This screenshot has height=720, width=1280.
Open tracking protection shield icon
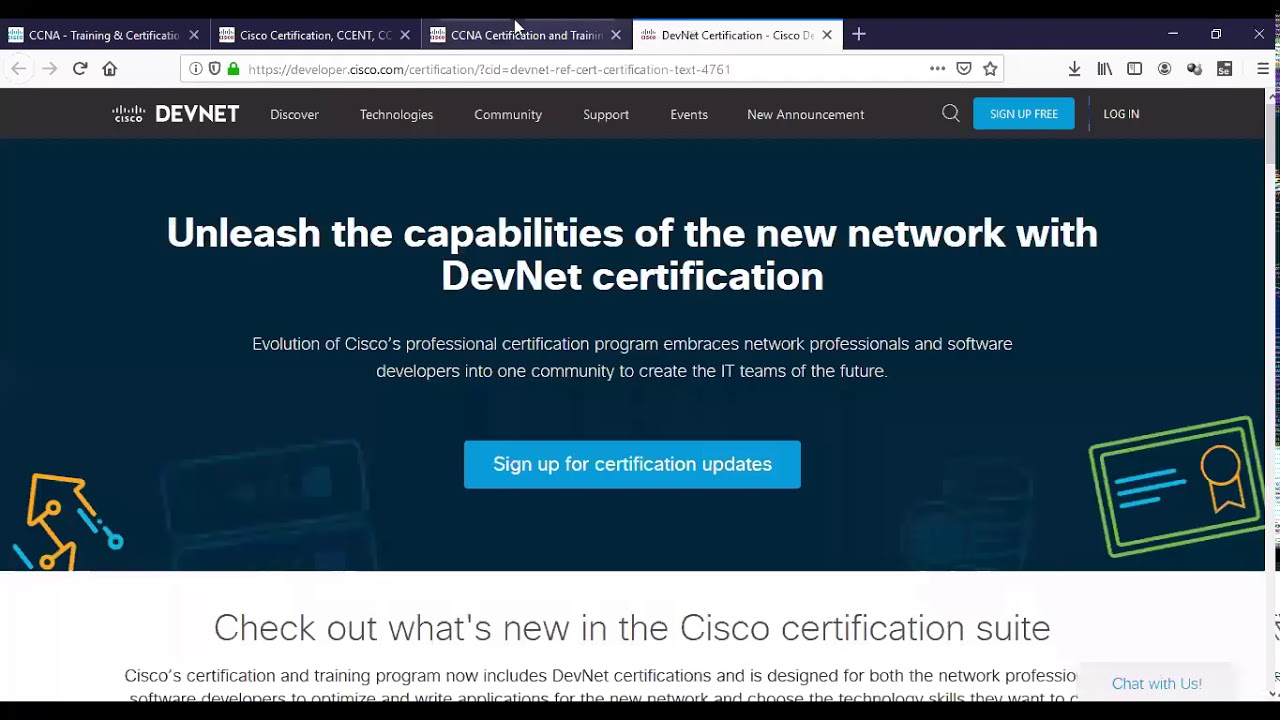click(214, 69)
